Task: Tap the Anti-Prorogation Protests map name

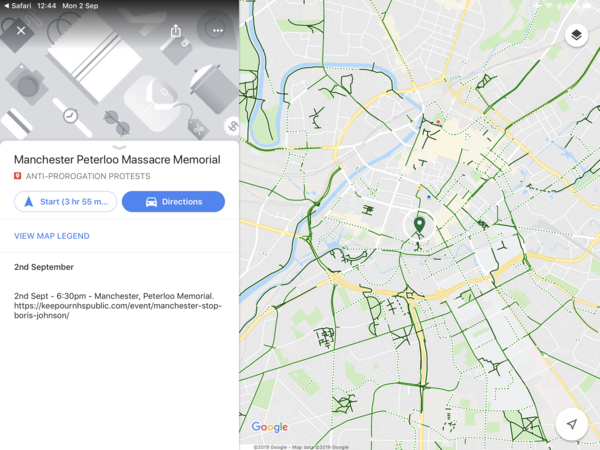Action: pyautogui.click(x=88, y=176)
